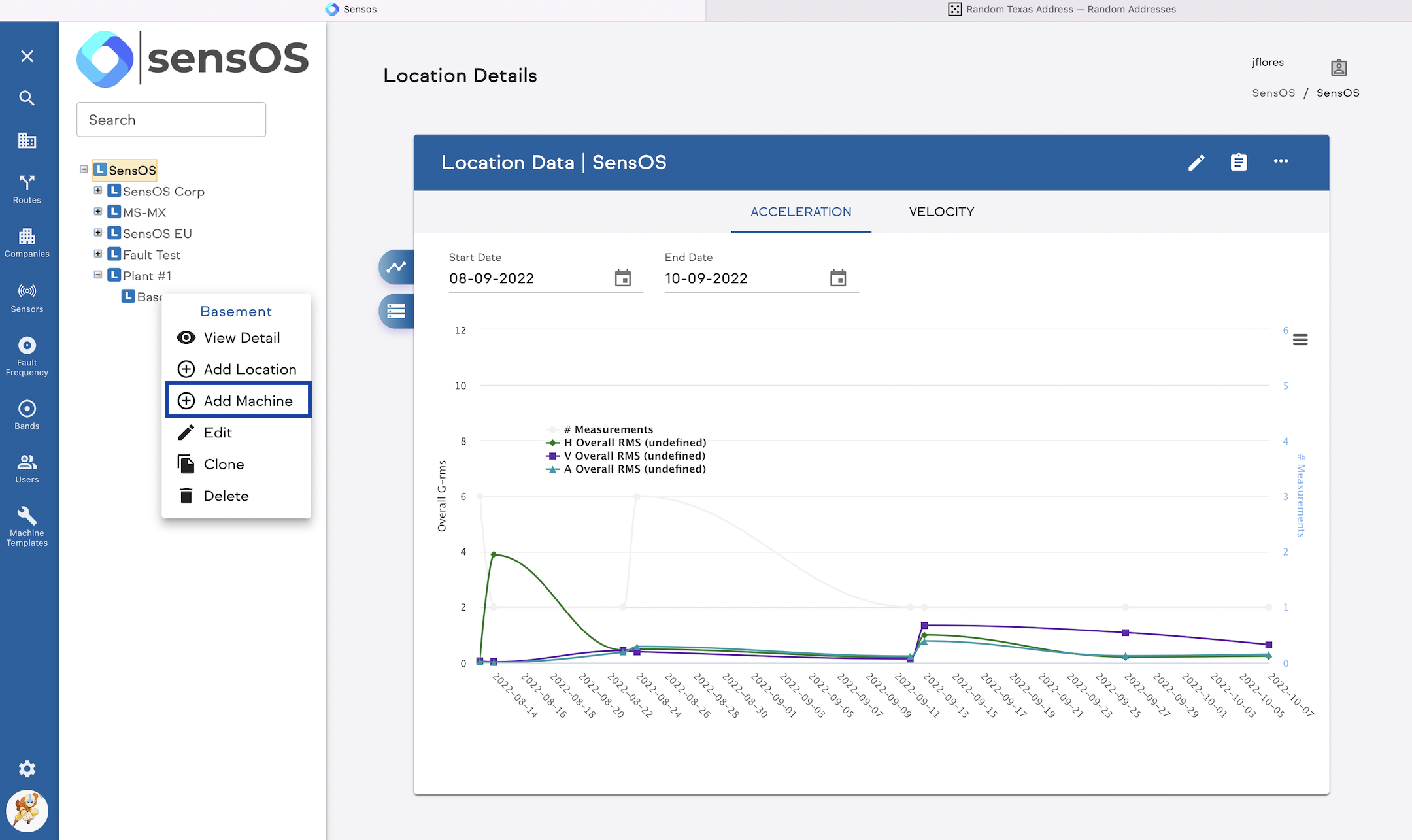Choose Clone from context menu
The image size is (1412, 840).
(237, 464)
